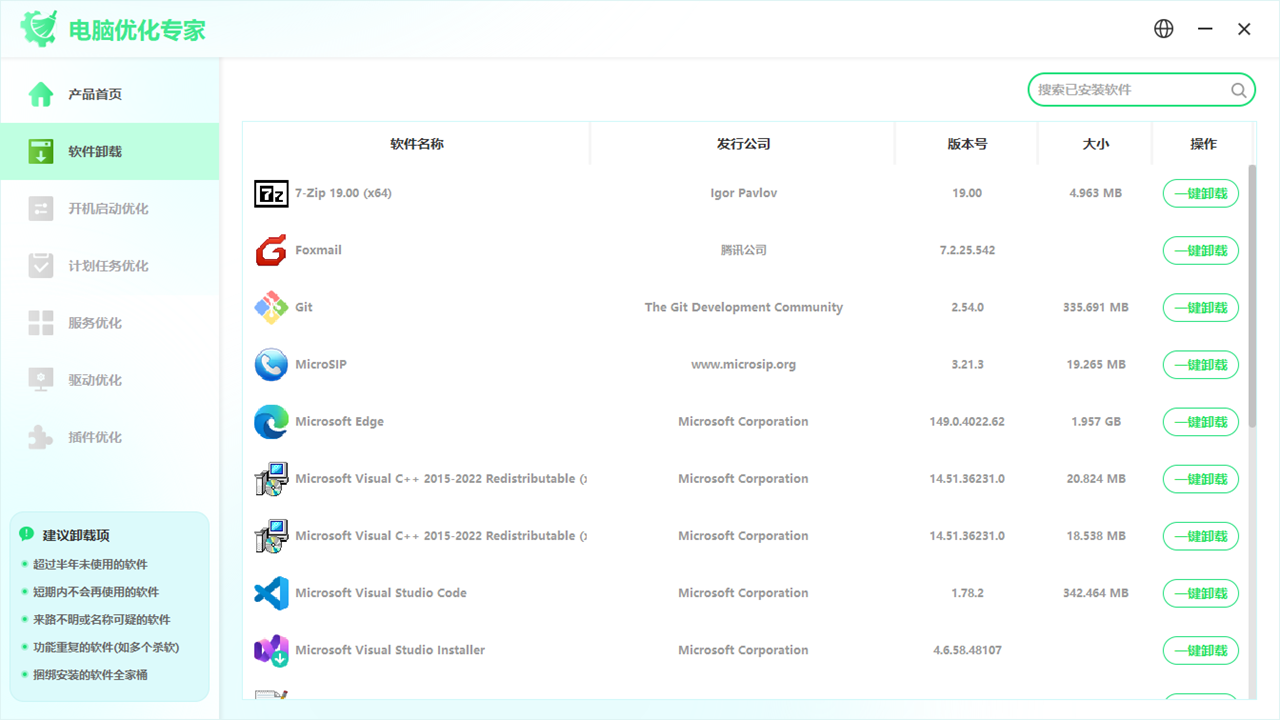Image resolution: width=1280 pixels, height=720 pixels.
Task: Click the Microsoft Visual Studio Code name
Action: (381, 593)
